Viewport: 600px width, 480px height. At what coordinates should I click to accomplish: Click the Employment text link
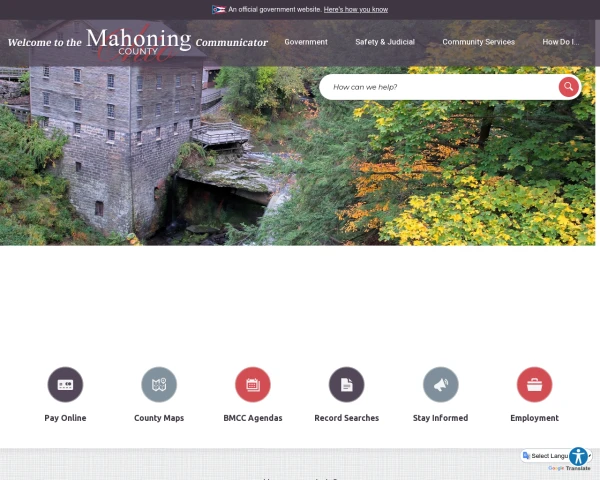[x=534, y=418]
